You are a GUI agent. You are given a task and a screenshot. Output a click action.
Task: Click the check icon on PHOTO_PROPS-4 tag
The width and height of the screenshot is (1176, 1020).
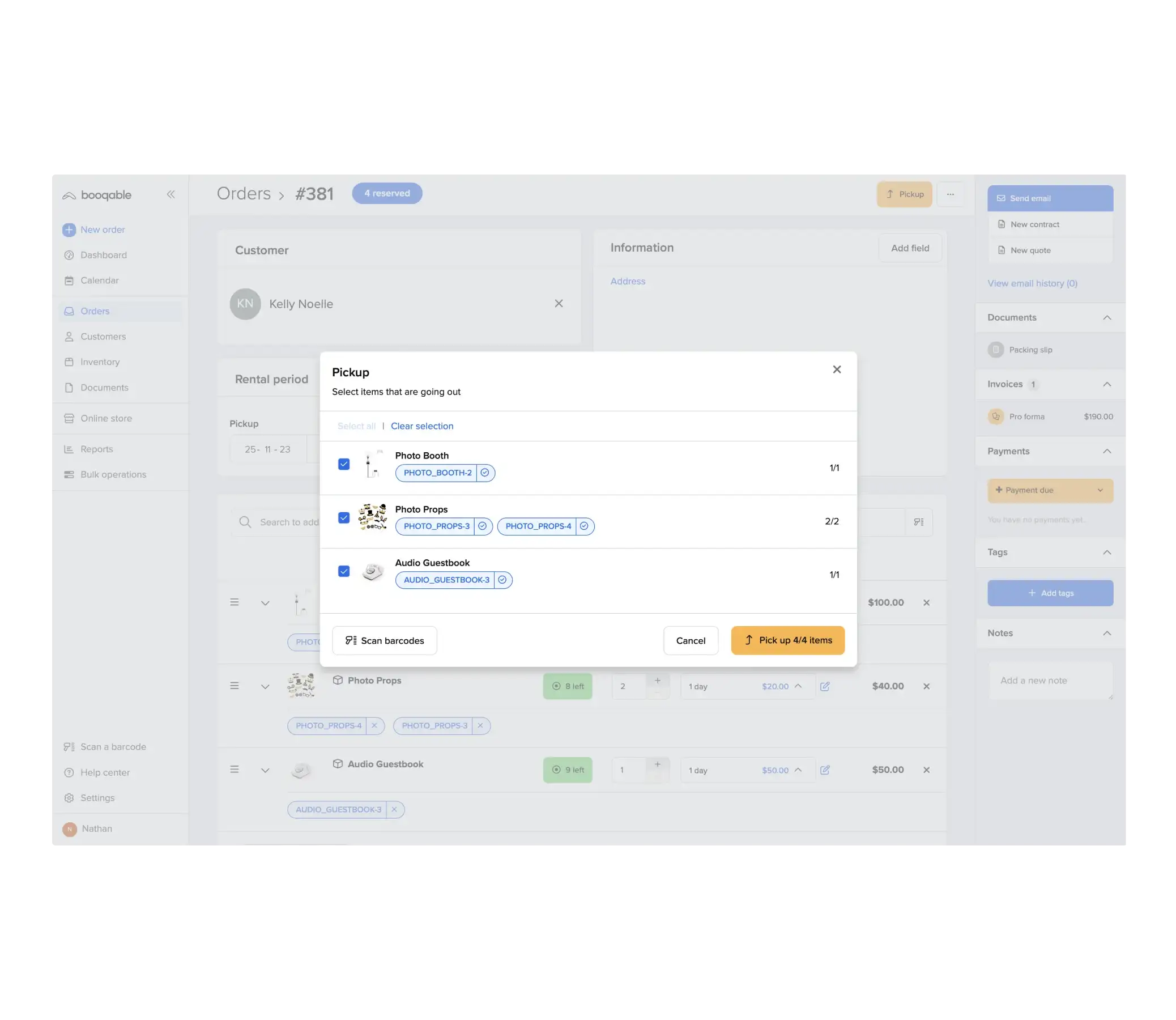click(583, 526)
